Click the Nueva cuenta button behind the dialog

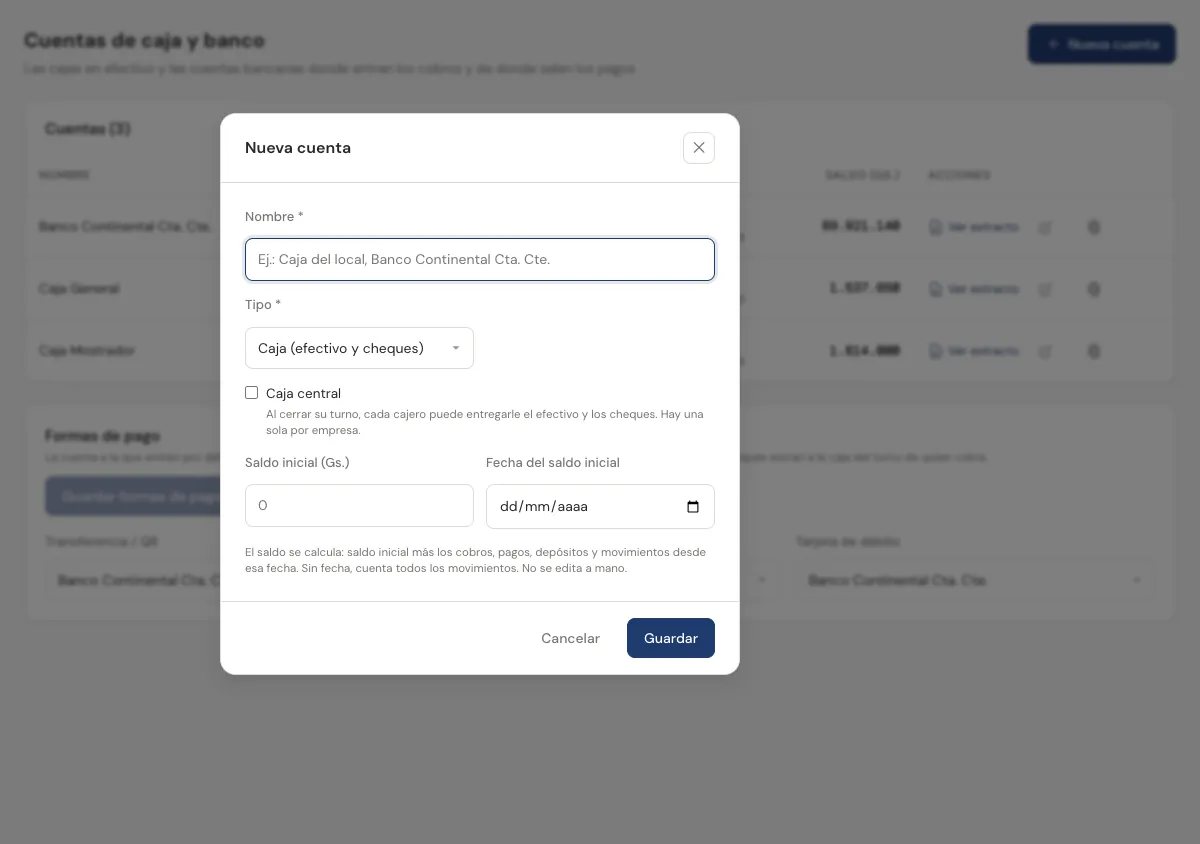pos(1102,44)
